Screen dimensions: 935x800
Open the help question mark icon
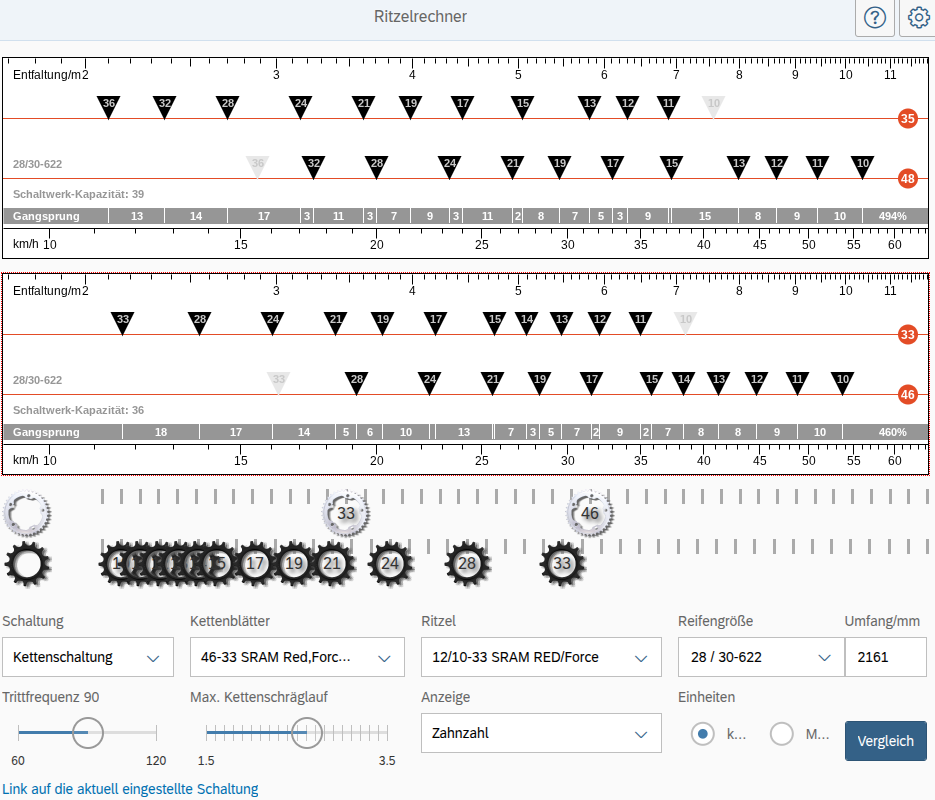(875, 18)
